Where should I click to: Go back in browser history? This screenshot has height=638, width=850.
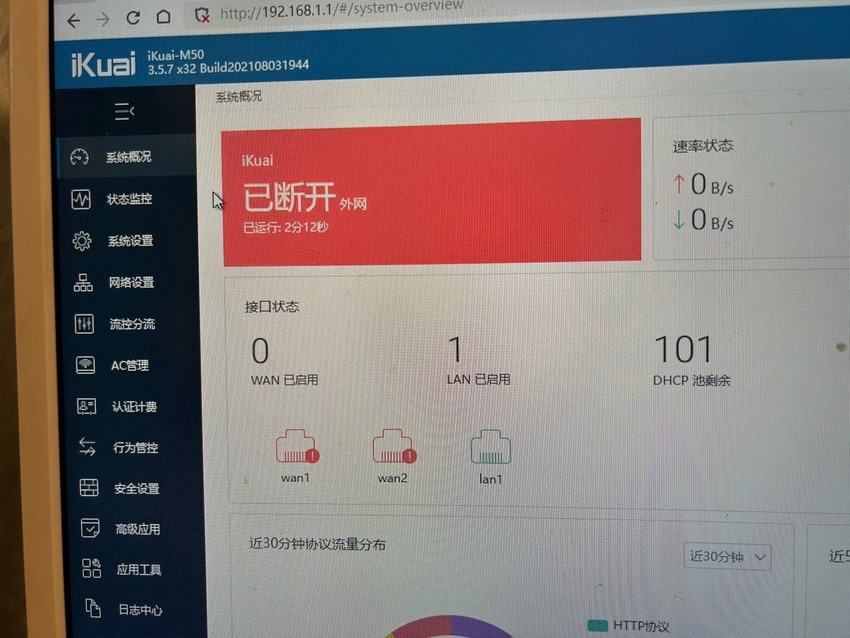74,21
